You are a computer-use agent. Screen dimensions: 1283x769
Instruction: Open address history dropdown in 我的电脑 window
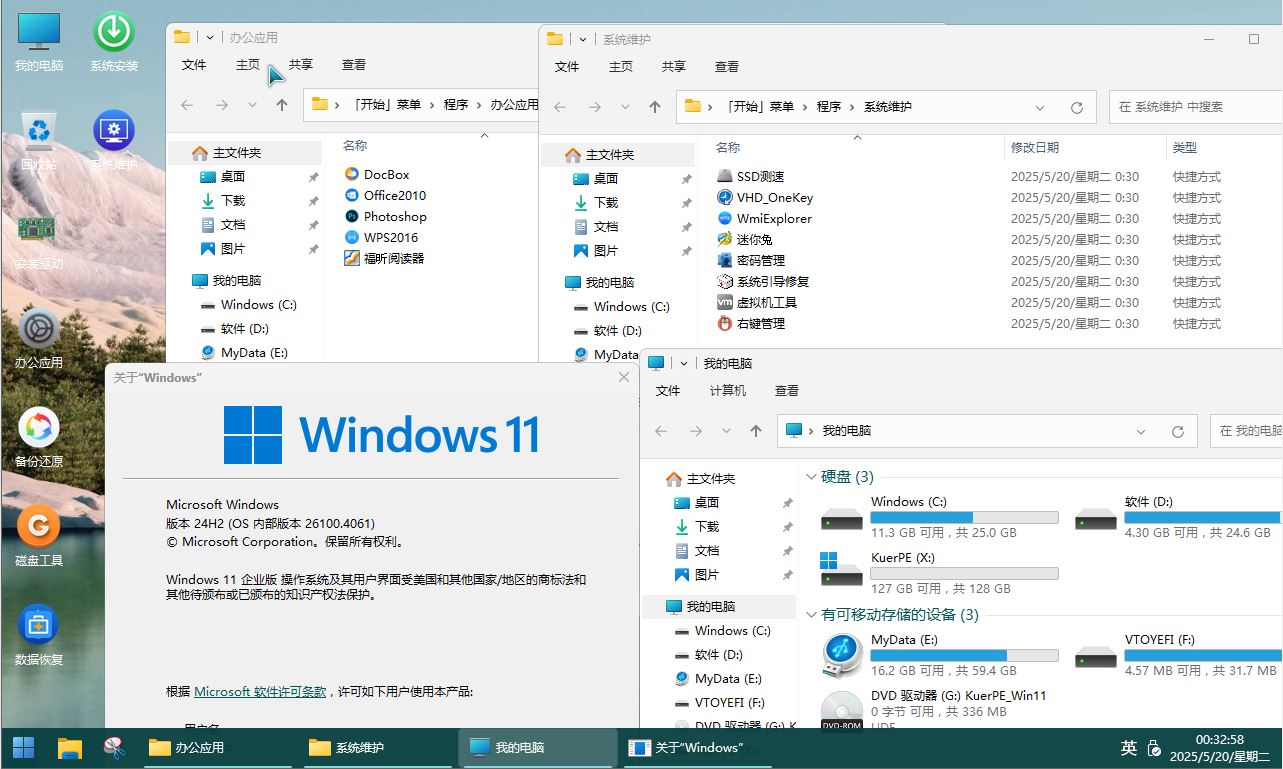pyautogui.click(x=1141, y=431)
